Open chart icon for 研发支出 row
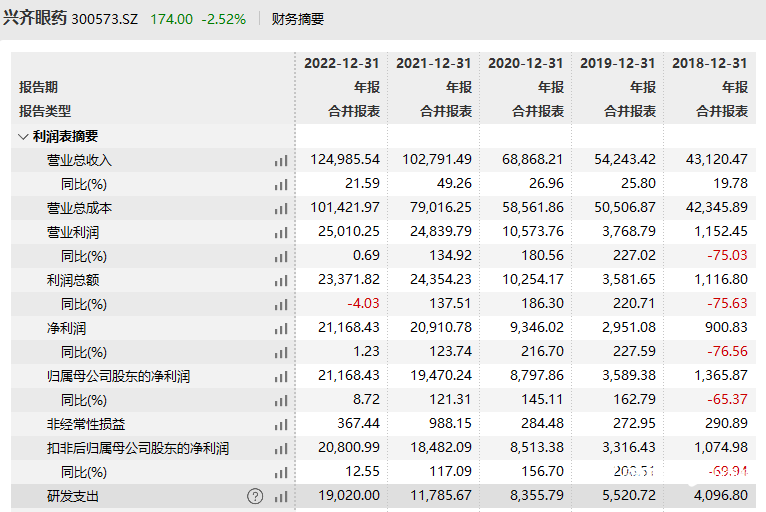The width and height of the screenshot is (766, 512). tap(281, 497)
